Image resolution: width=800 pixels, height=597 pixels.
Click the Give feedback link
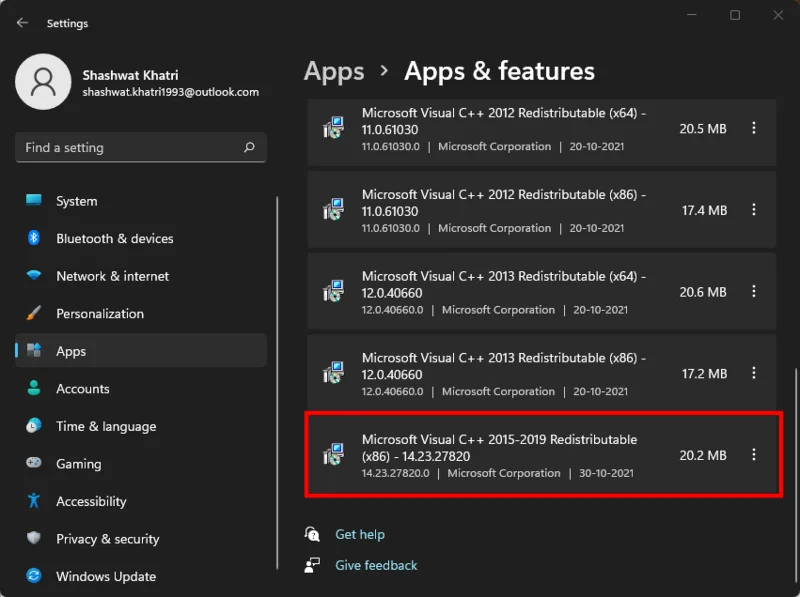click(x=376, y=565)
